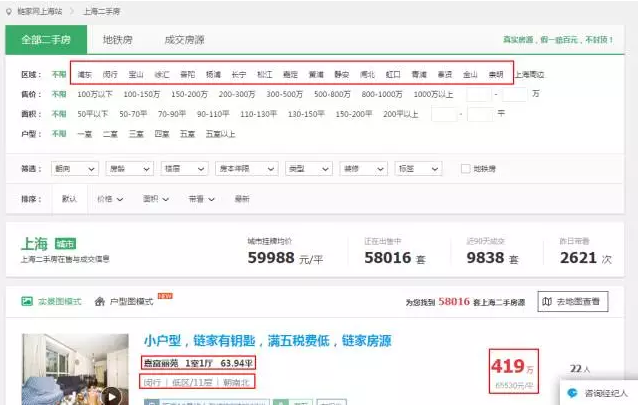The image size is (642, 408).
Task: Open the 房龄 filter dropdown
Action: click(129, 168)
